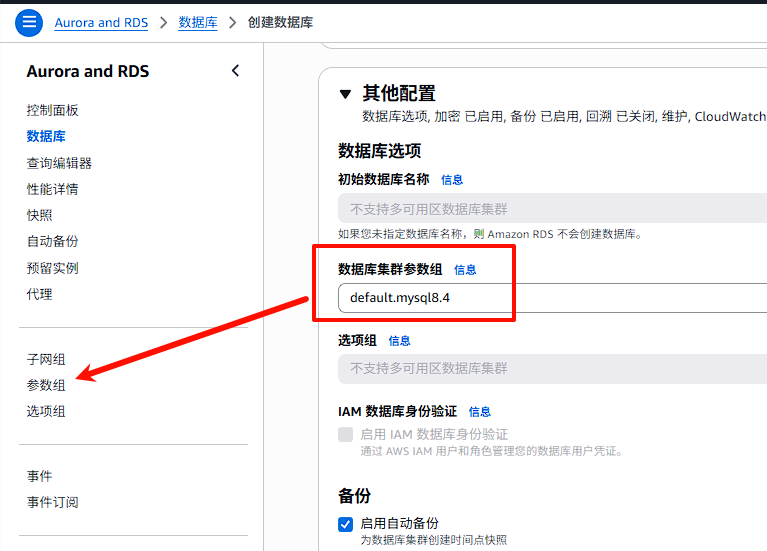Open 事件 in the sidebar

(39, 476)
